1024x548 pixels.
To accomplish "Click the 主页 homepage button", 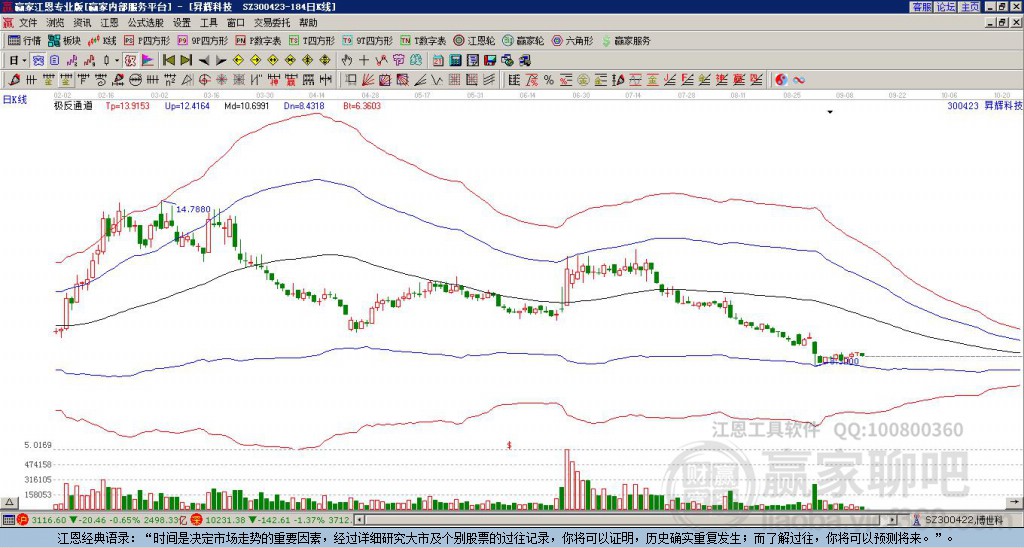I will (x=970, y=7).
